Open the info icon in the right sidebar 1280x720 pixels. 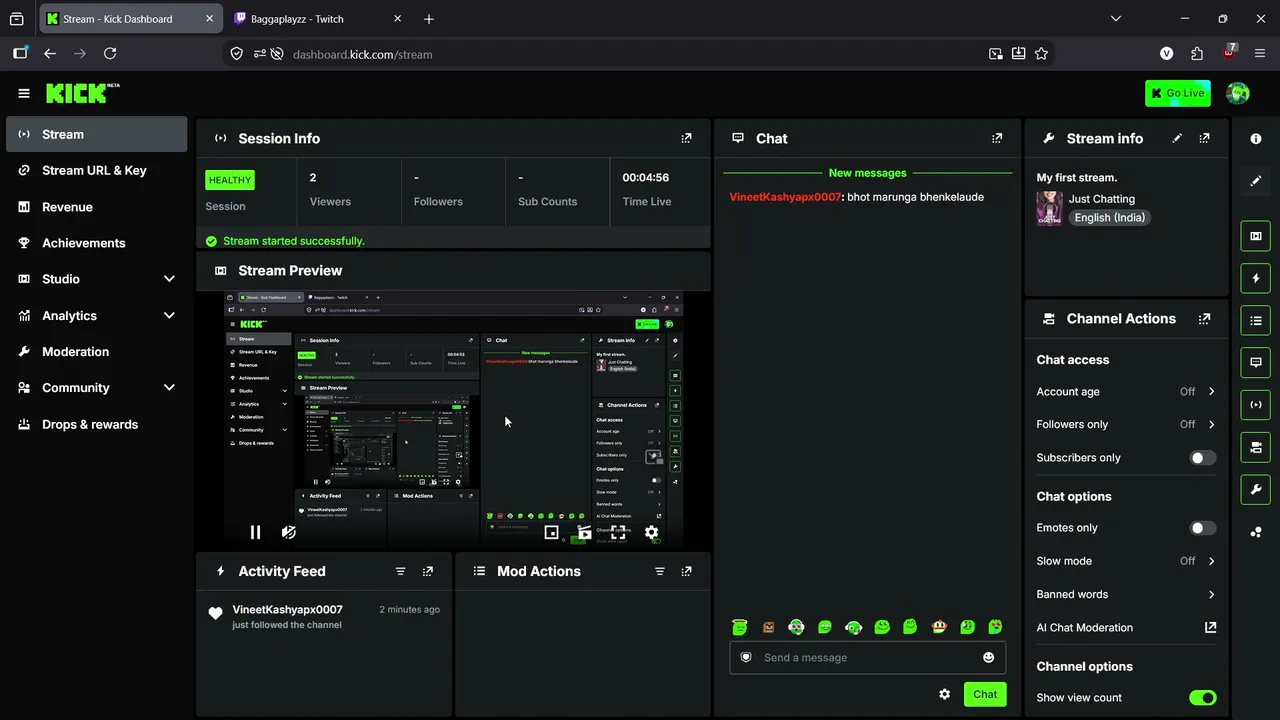1256,139
